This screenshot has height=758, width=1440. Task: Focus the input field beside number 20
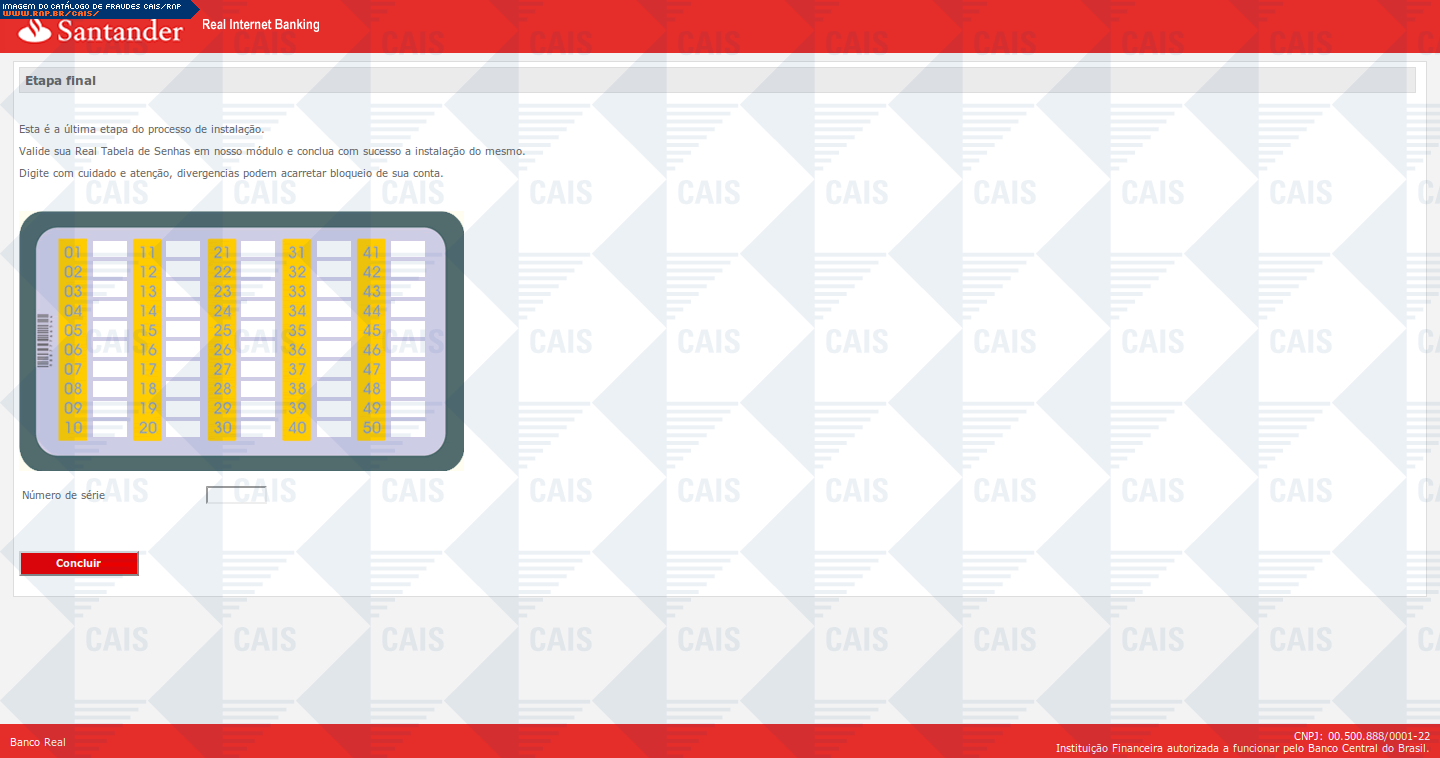[183, 428]
